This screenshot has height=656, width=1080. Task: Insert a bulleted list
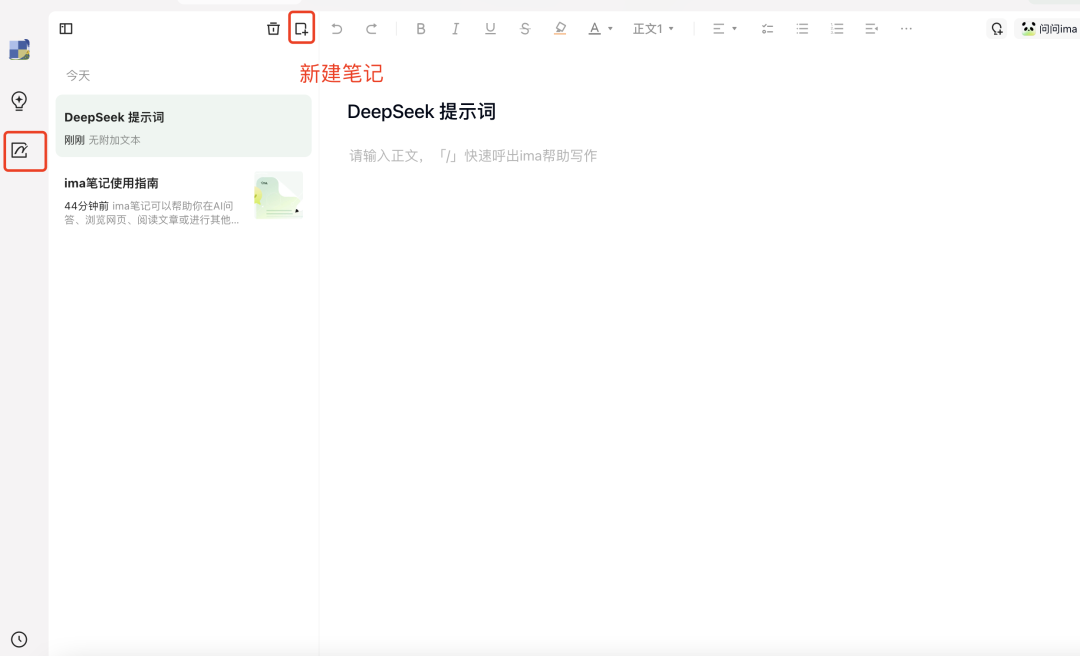[802, 29]
